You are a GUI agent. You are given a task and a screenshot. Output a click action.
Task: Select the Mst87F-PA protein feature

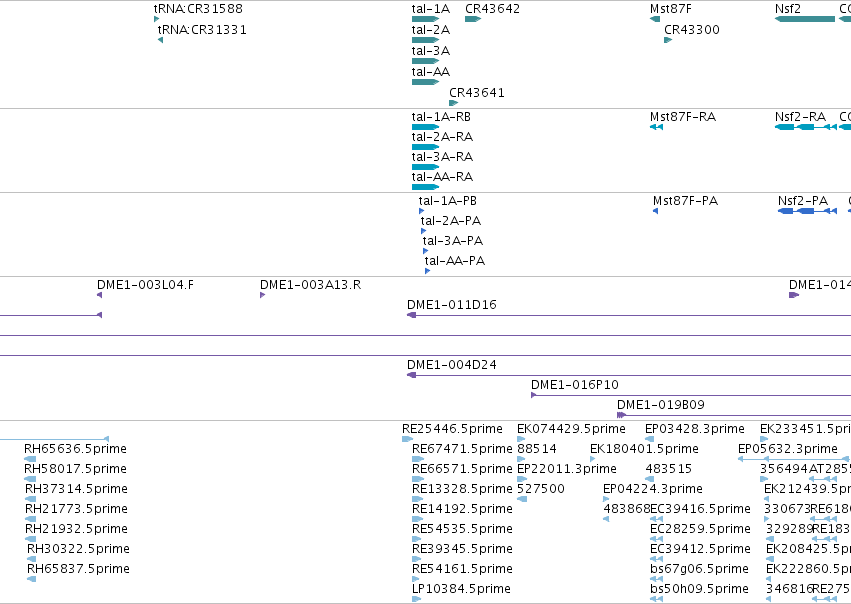click(x=656, y=211)
